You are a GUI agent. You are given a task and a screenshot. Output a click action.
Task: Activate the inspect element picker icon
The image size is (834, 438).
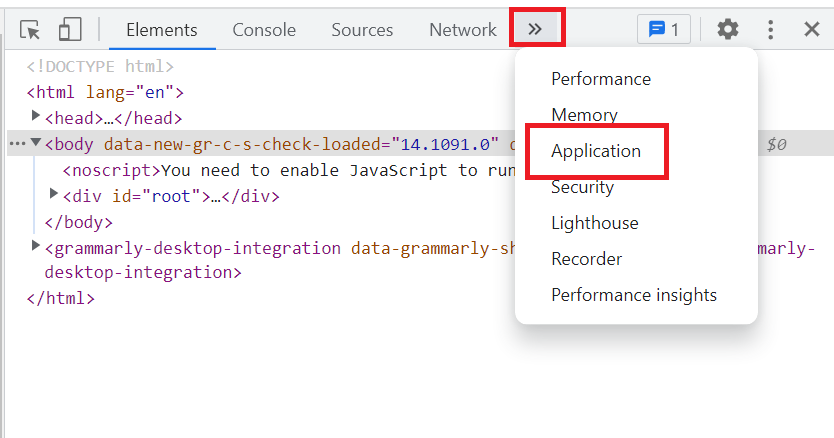pos(30,29)
